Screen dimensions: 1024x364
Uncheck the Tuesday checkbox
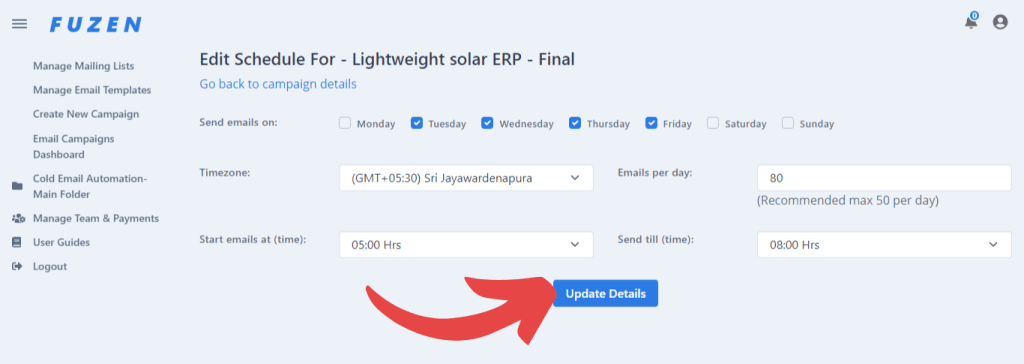click(417, 123)
